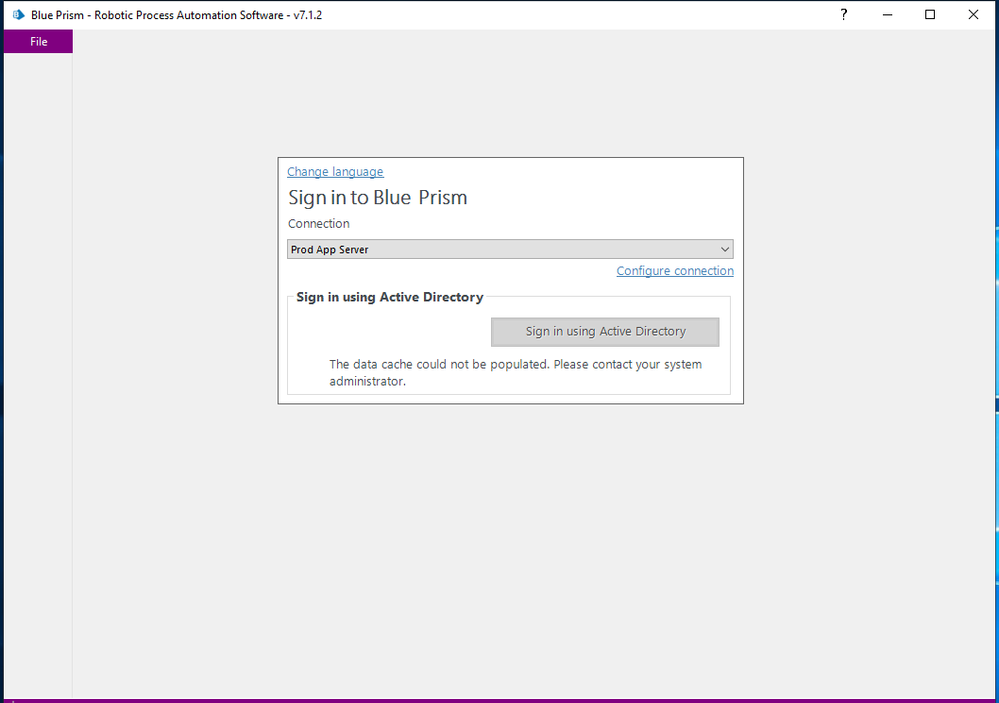Select the 'Sign in using Active Directory' group title
The width and height of the screenshot is (999, 703).
pyautogui.click(x=390, y=297)
